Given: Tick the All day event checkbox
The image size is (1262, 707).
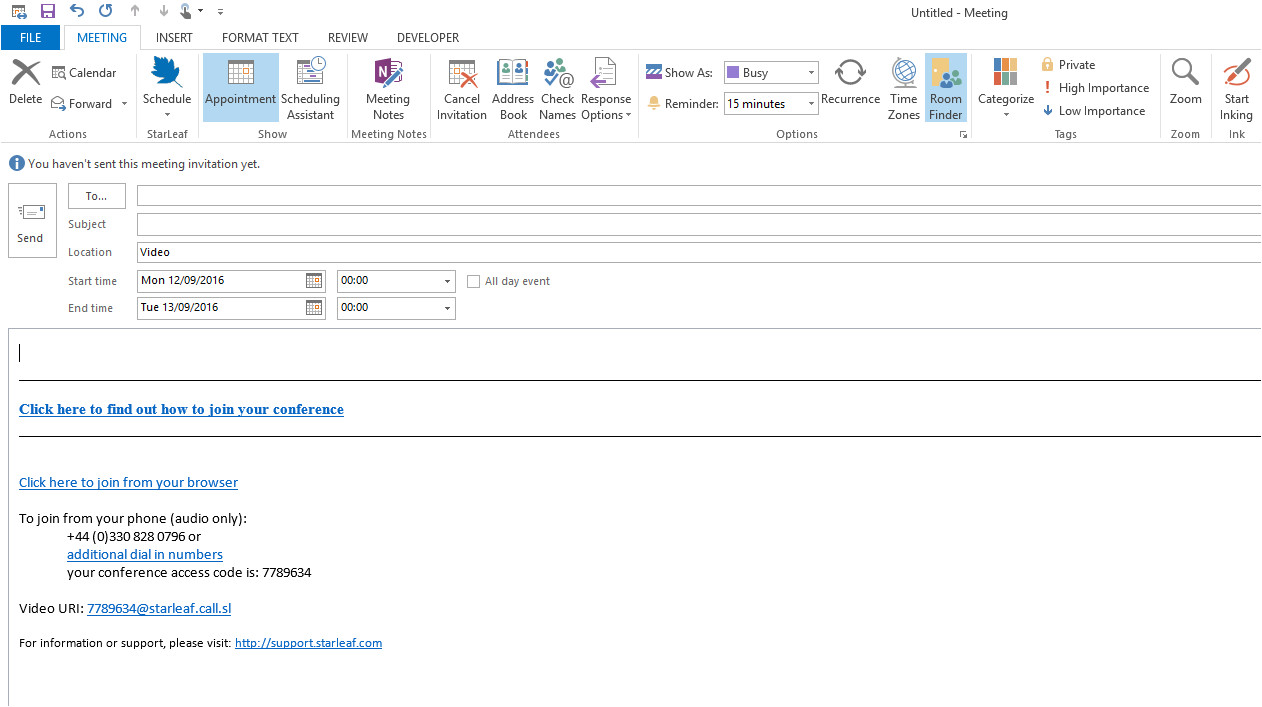Looking at the screenshot, I should pos(474,282).
